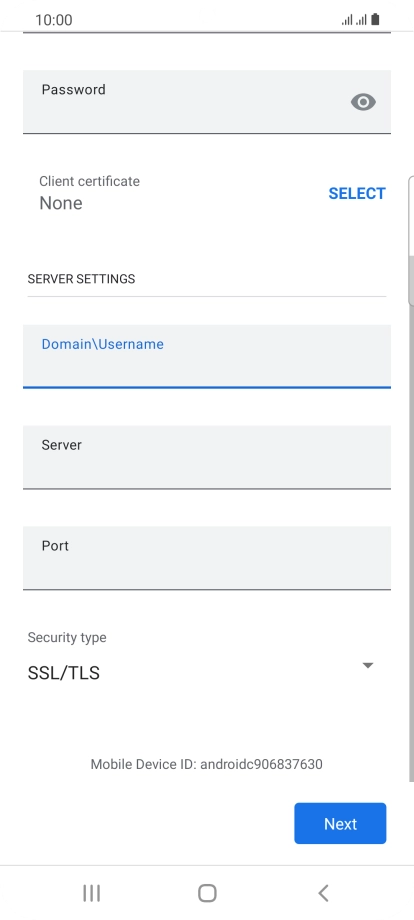Tap the first signal strength icon
Image resolution: width=414 pixels, height=920 pixels.
coord(347,20)
